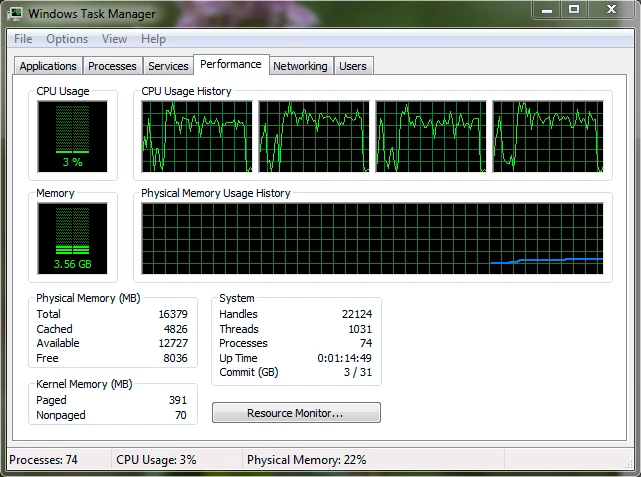The image size is (641, 477).
Task: Switch to the Processes tab
Action: pos(112,66)
